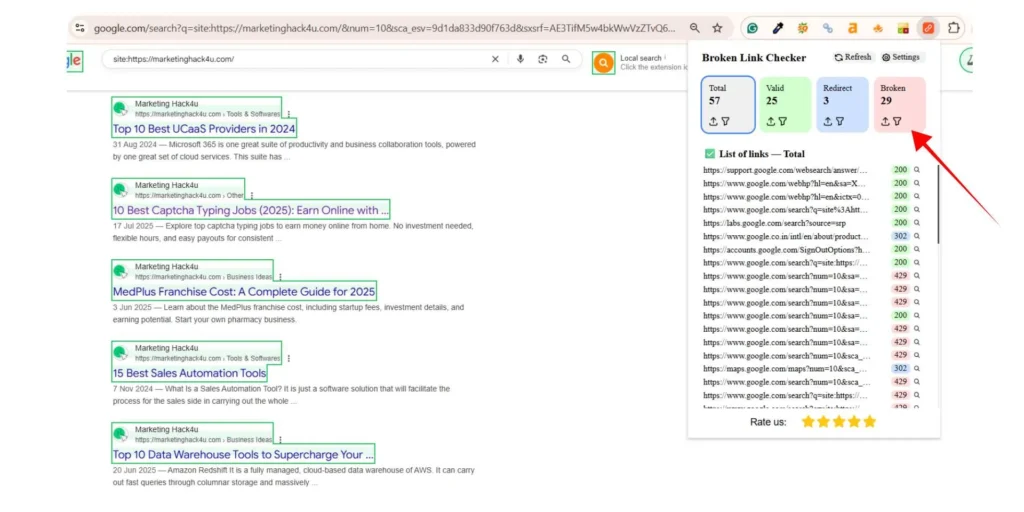Bookmark this page with the star icon
Screen dimensions: 1024x512
pyautogui.click(x=717, y=28)
